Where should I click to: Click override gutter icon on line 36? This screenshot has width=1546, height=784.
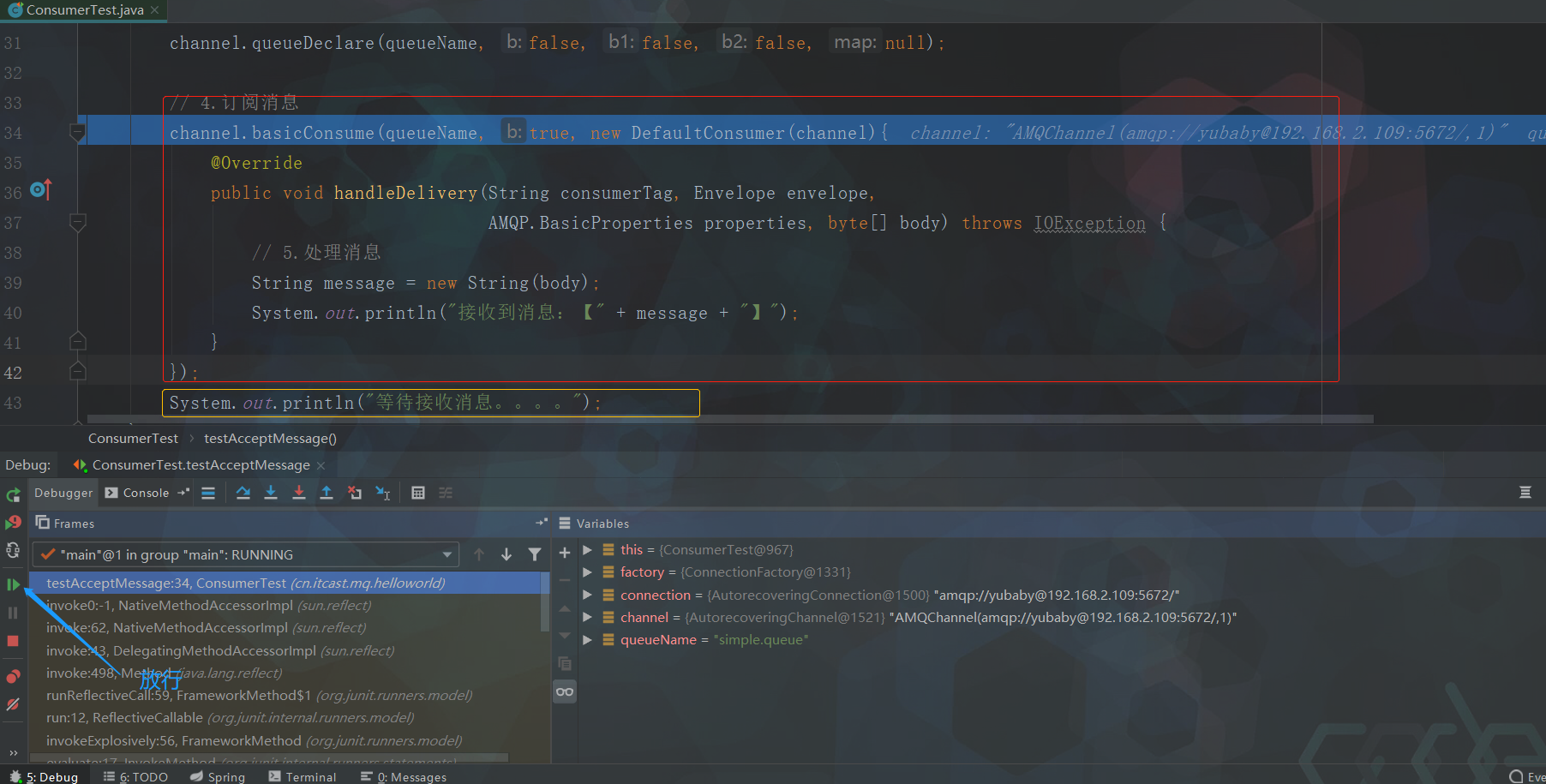(x=41, y=189)
